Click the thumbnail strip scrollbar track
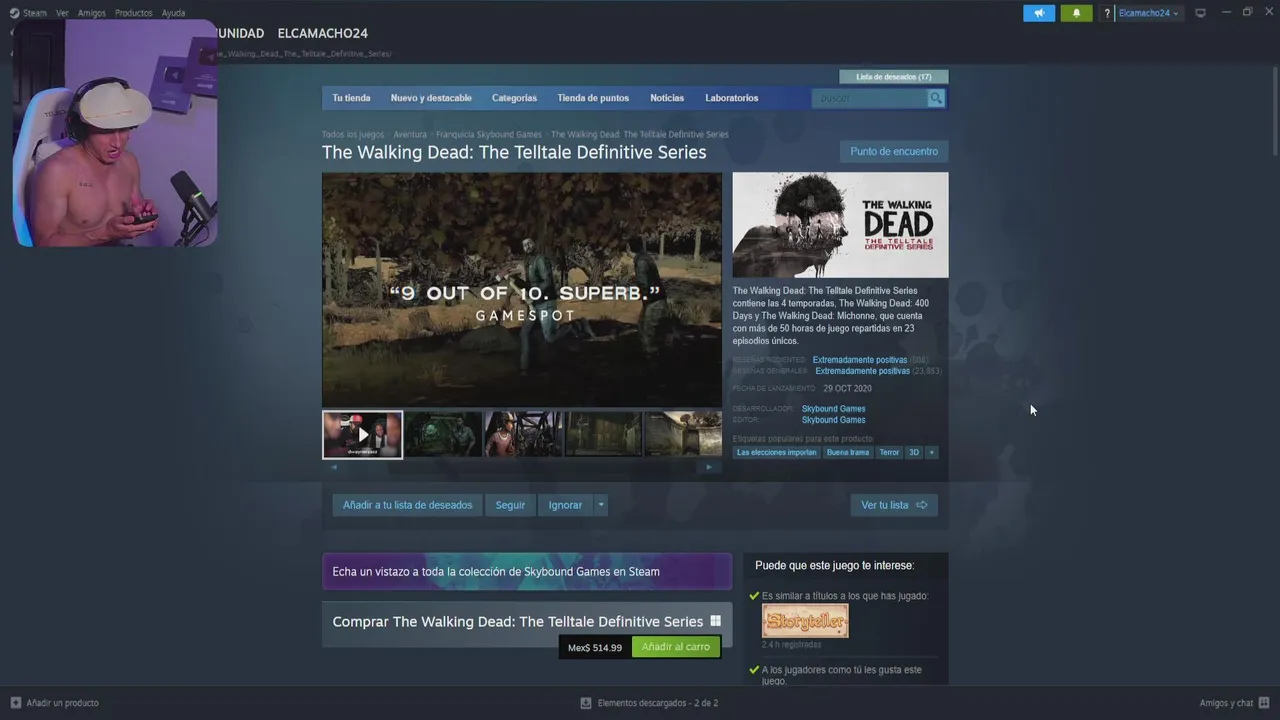 (521, 467)
